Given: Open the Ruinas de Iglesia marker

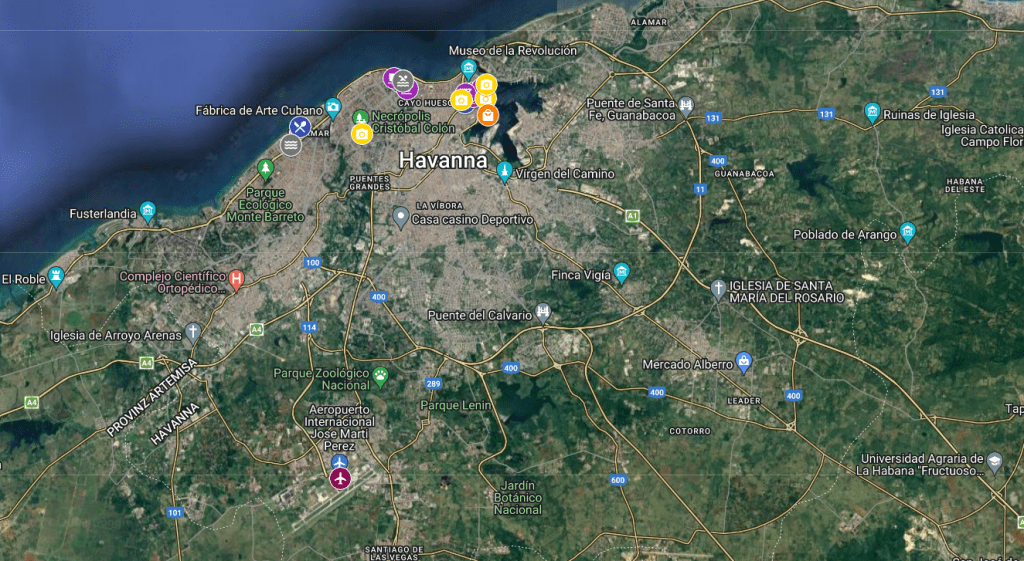Looking at the screenshot, I should click(x=872, y=112).
